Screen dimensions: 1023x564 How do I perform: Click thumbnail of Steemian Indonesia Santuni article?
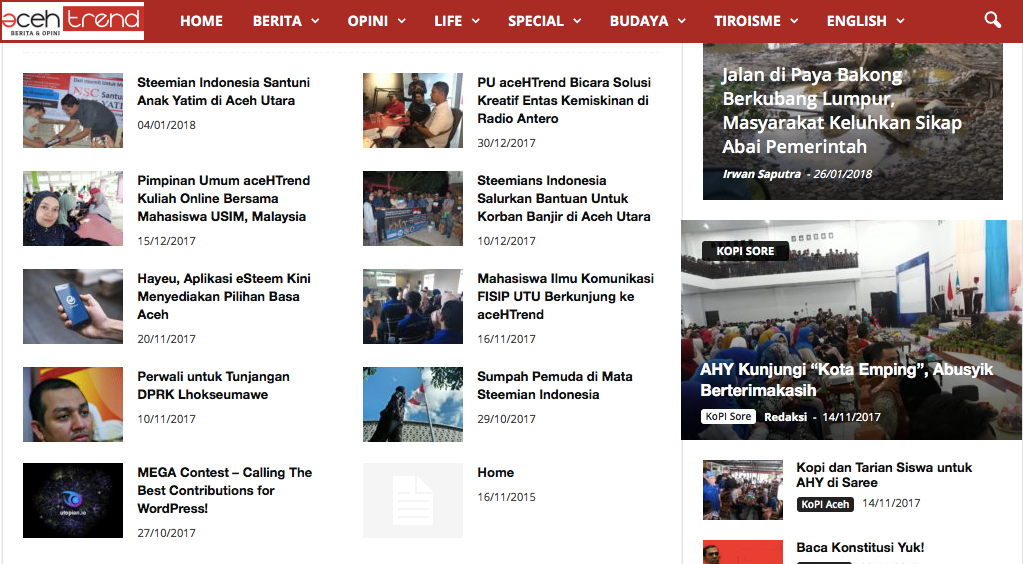[72, 110]
